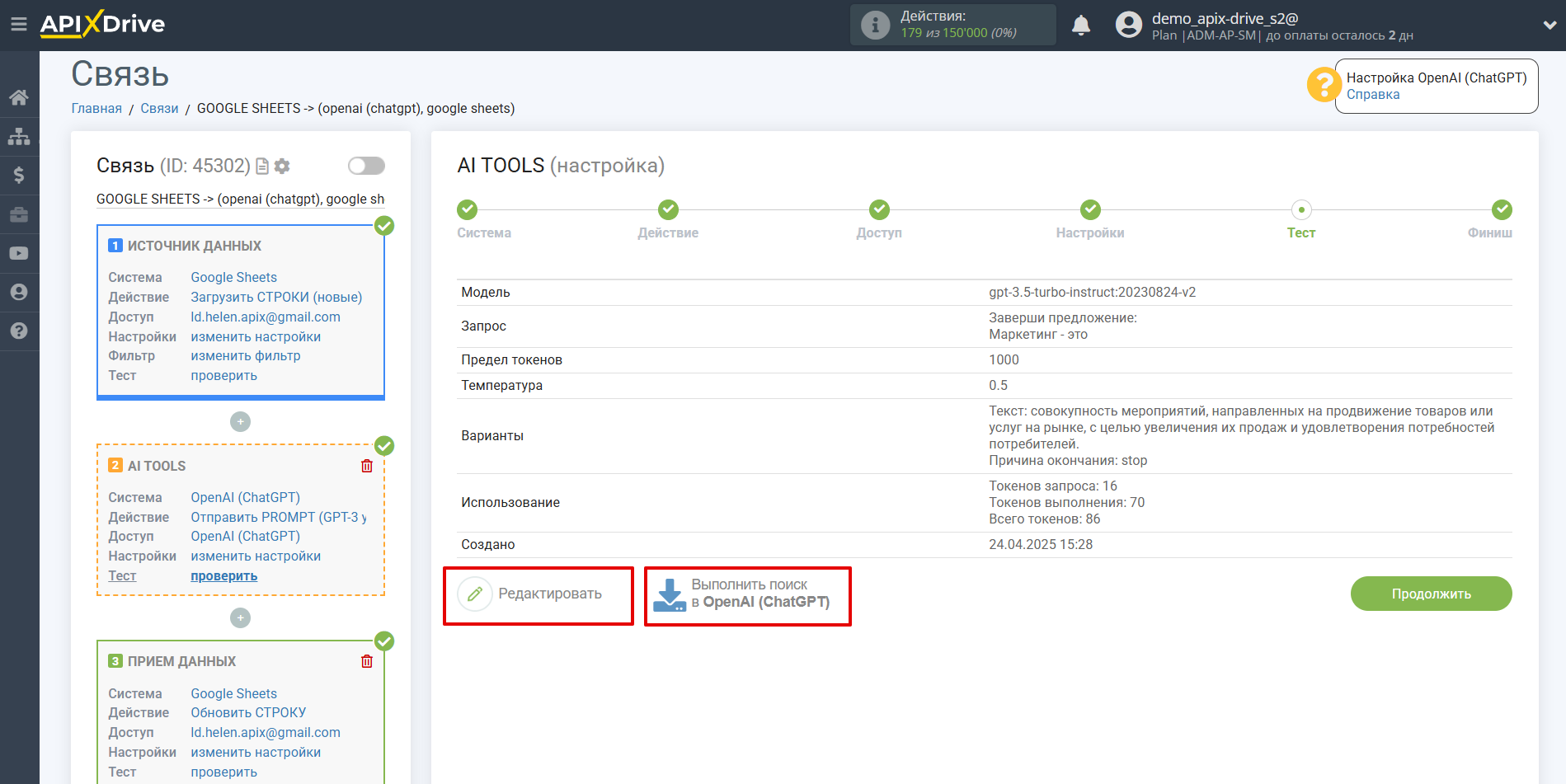Image resolution: width=1566 pixels, height=784 pixels.
Task: Open the connections sitemap sidebar icon
Action: [19, 136]
